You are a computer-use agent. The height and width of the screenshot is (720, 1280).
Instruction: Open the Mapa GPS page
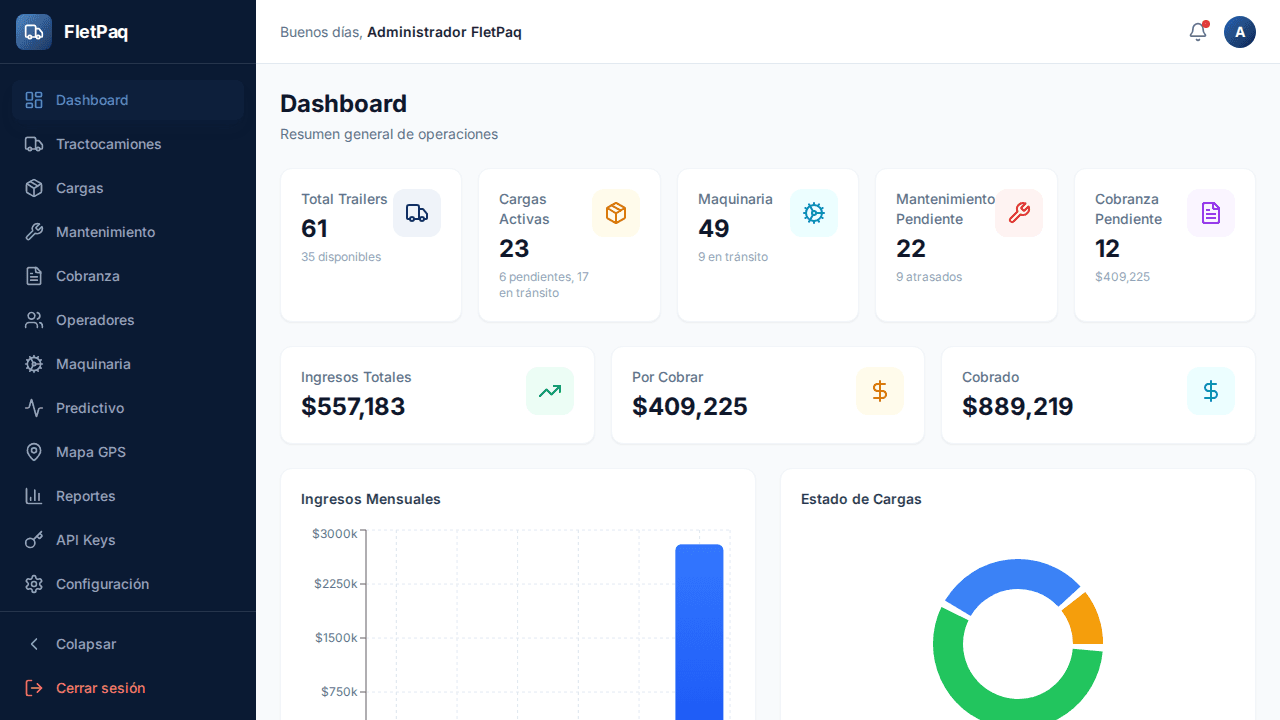[x=128, y=452]
